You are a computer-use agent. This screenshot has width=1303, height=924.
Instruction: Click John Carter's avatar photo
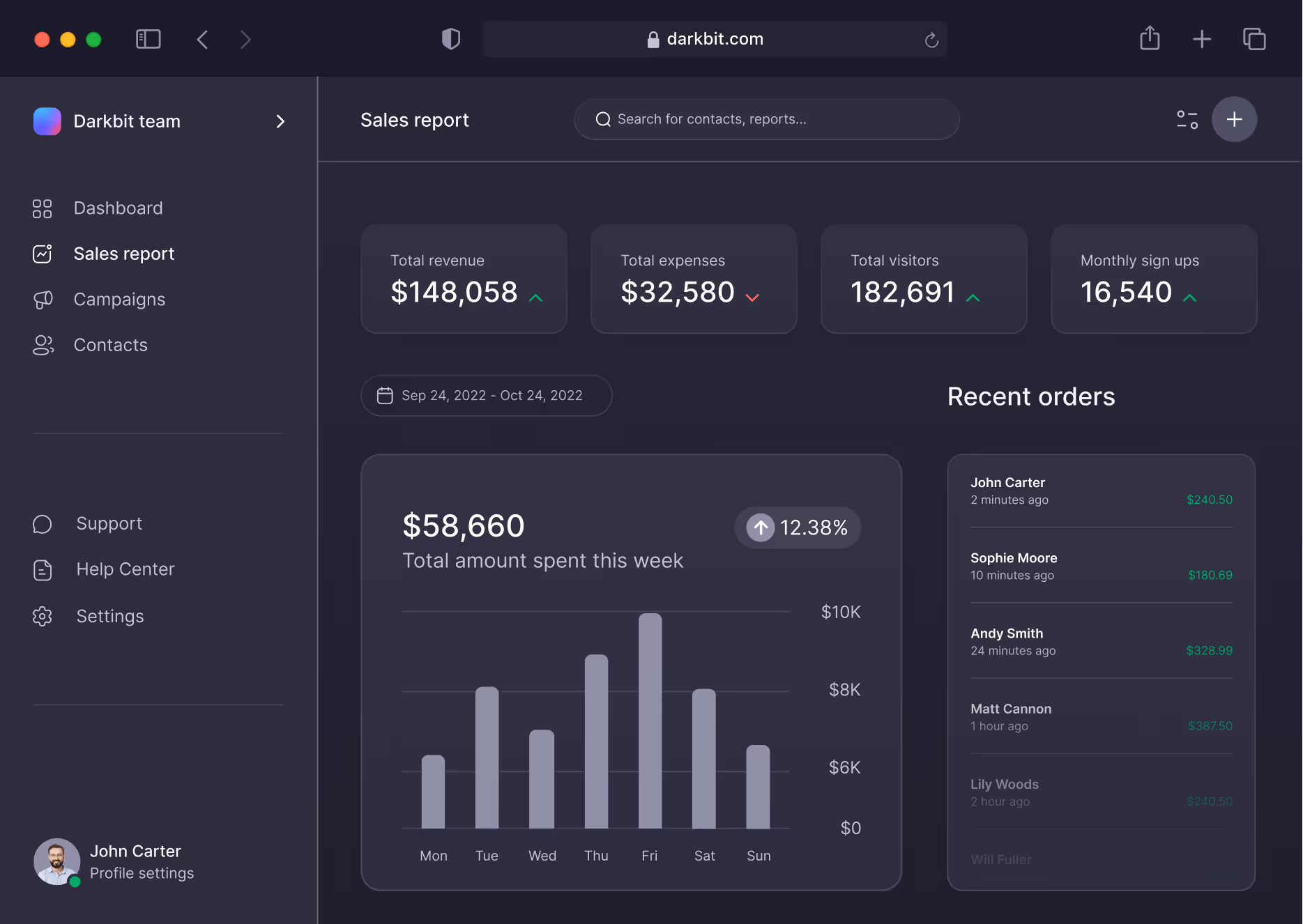pyautogui.click(x=58, y=862)
